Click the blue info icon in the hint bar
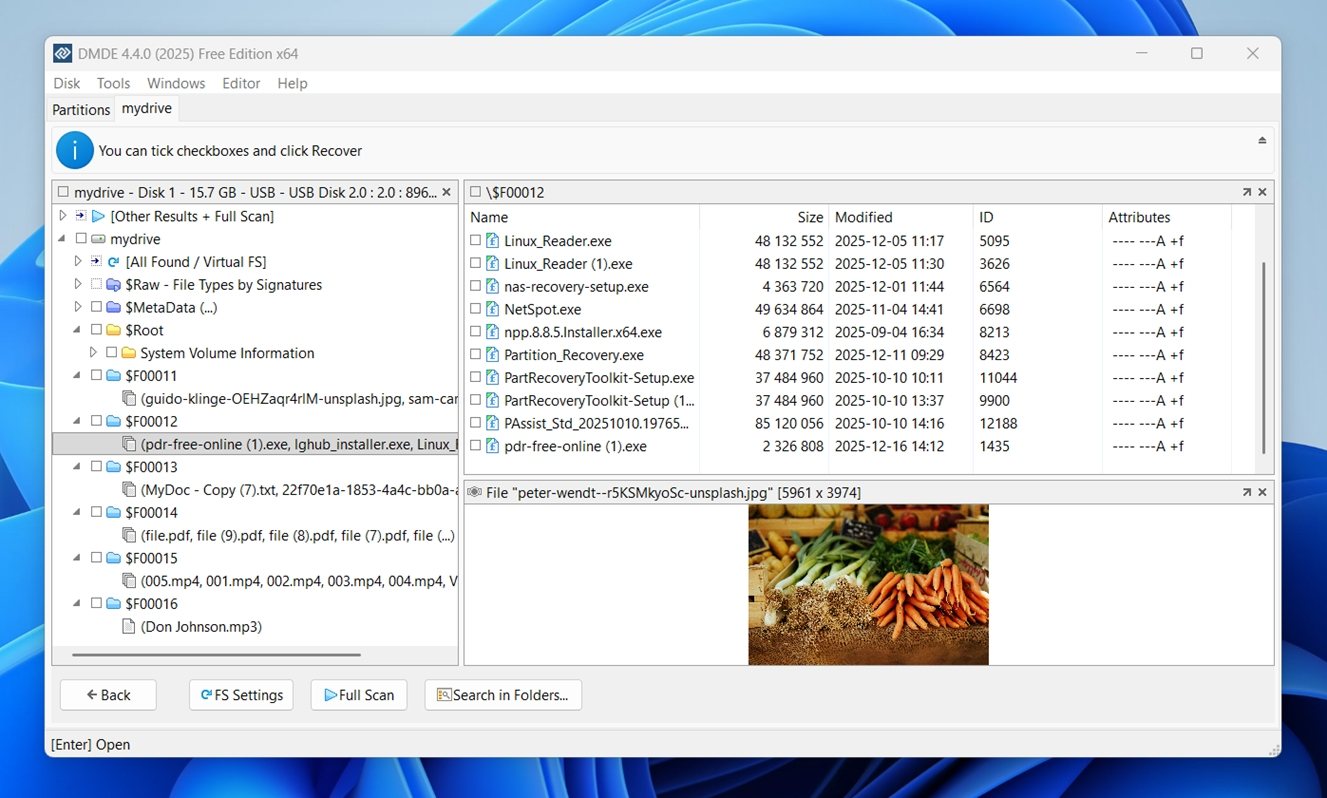Viewport: 1327px width, 798px height. point(75,150)
